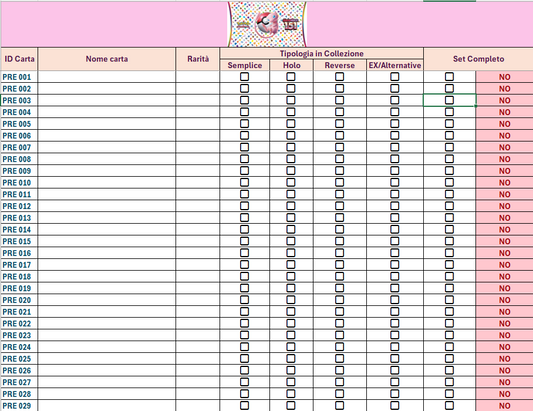Toggle Set Completo checkbox for PRE 008
The image size is (533, 411).
pyautogui.click(x=449, y=159)
